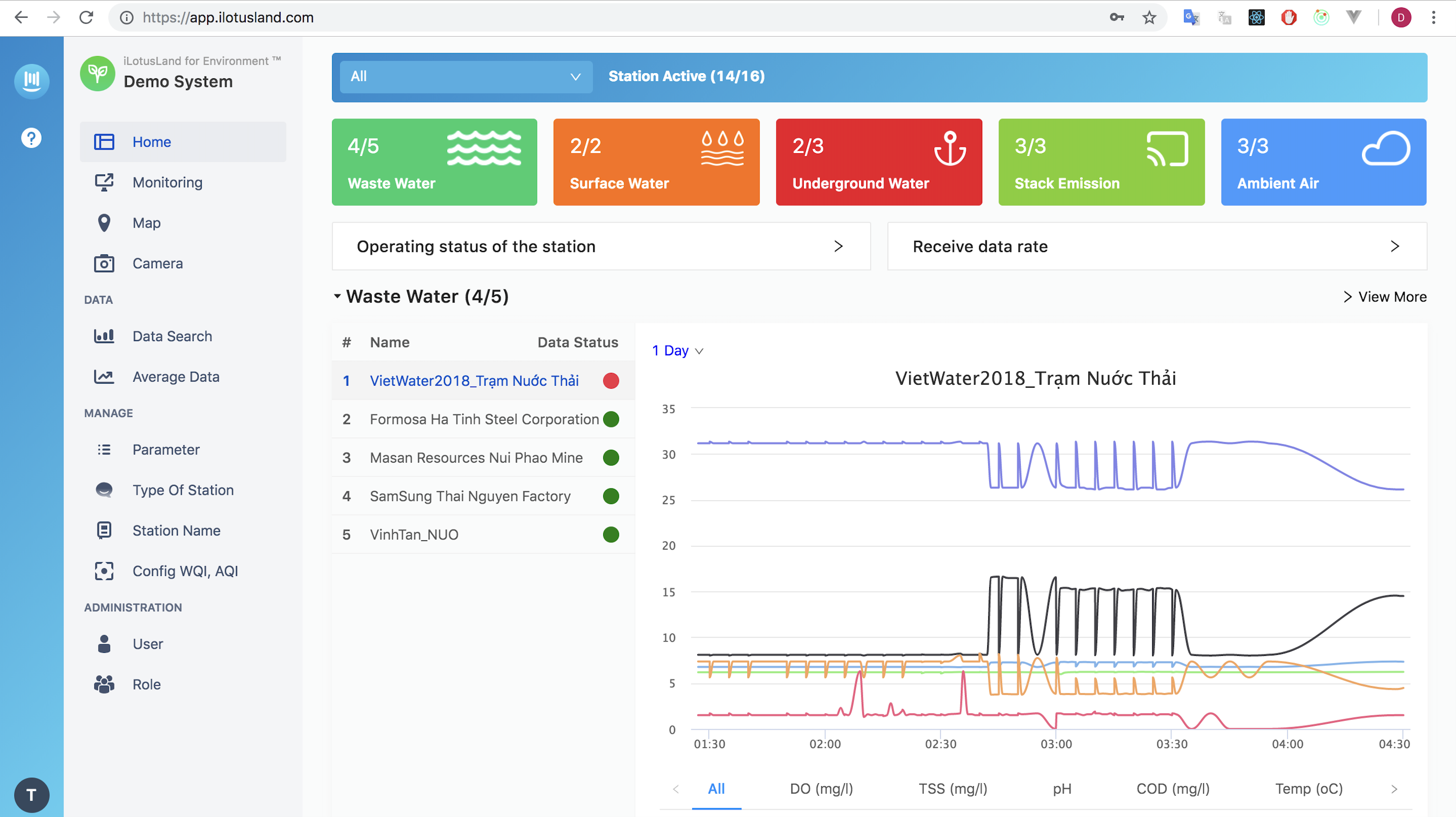
Task: Collapse the Waste Water (4/5) section
Action: coord(337,296)
